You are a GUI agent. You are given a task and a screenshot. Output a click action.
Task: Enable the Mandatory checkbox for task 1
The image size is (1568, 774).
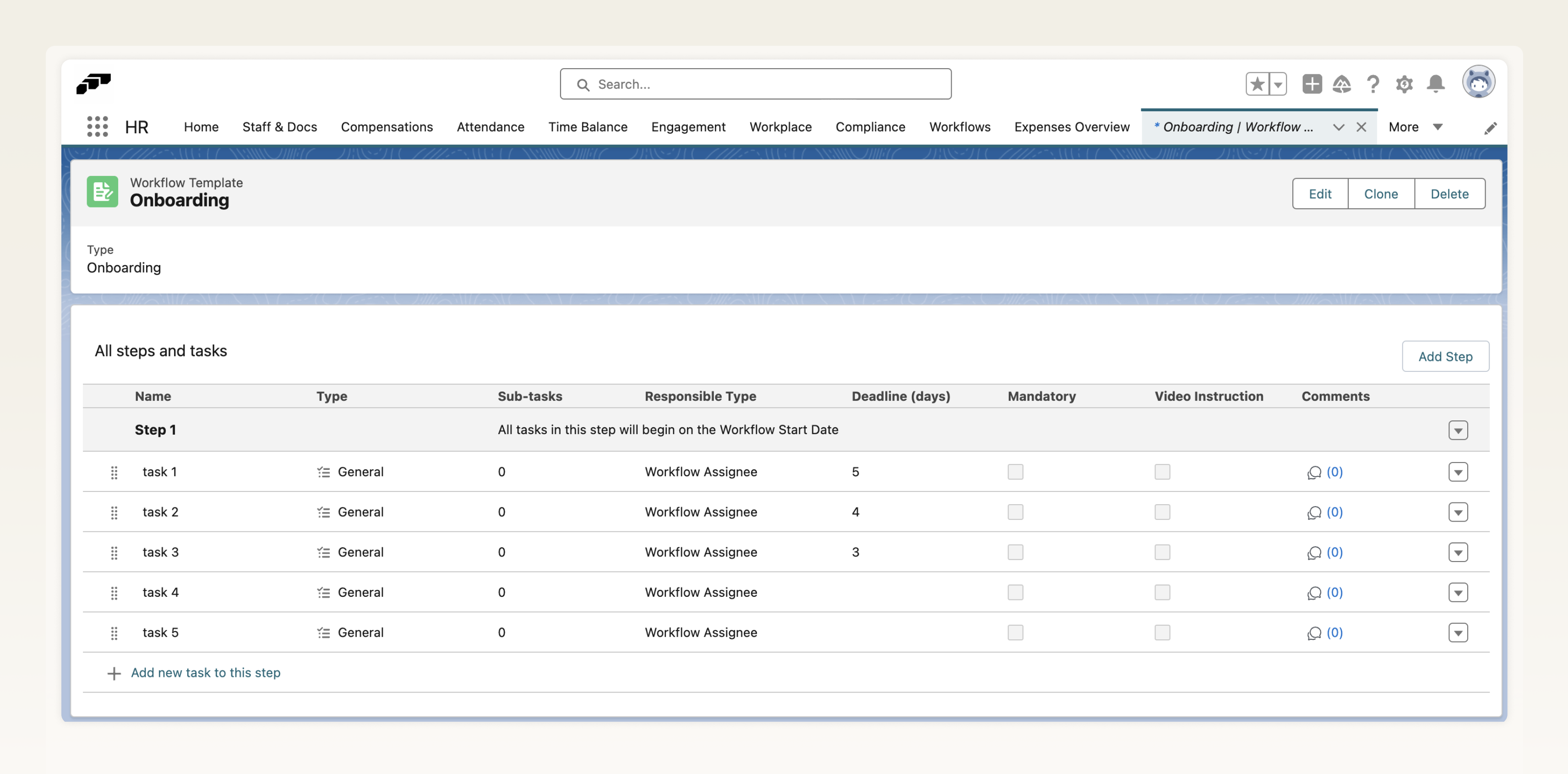click(1015, 471)
